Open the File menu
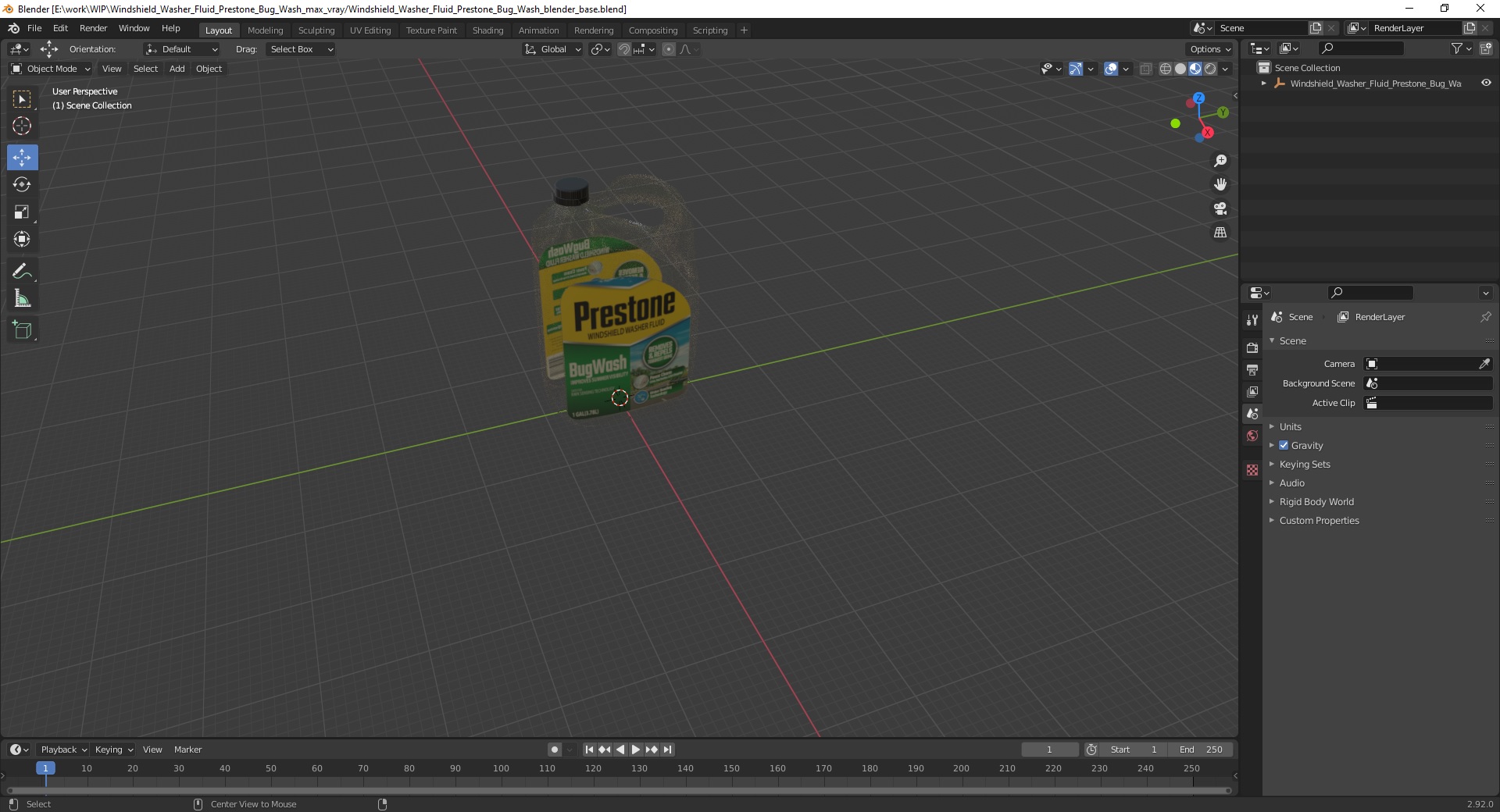Screen dimensions: 1500x812 (x=34, y=28)
